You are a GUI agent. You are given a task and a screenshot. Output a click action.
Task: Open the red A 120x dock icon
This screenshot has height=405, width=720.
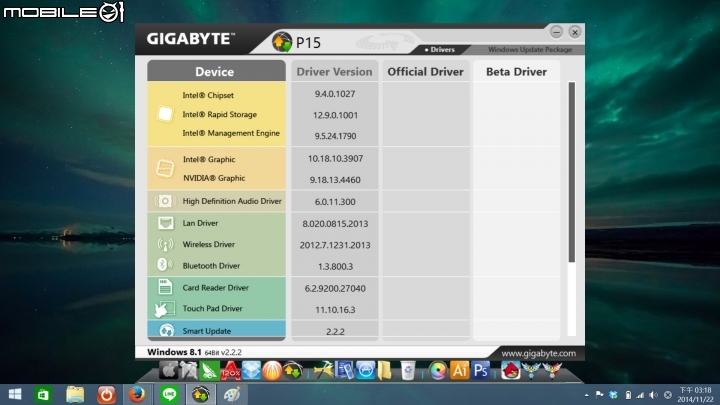(231, 370)
